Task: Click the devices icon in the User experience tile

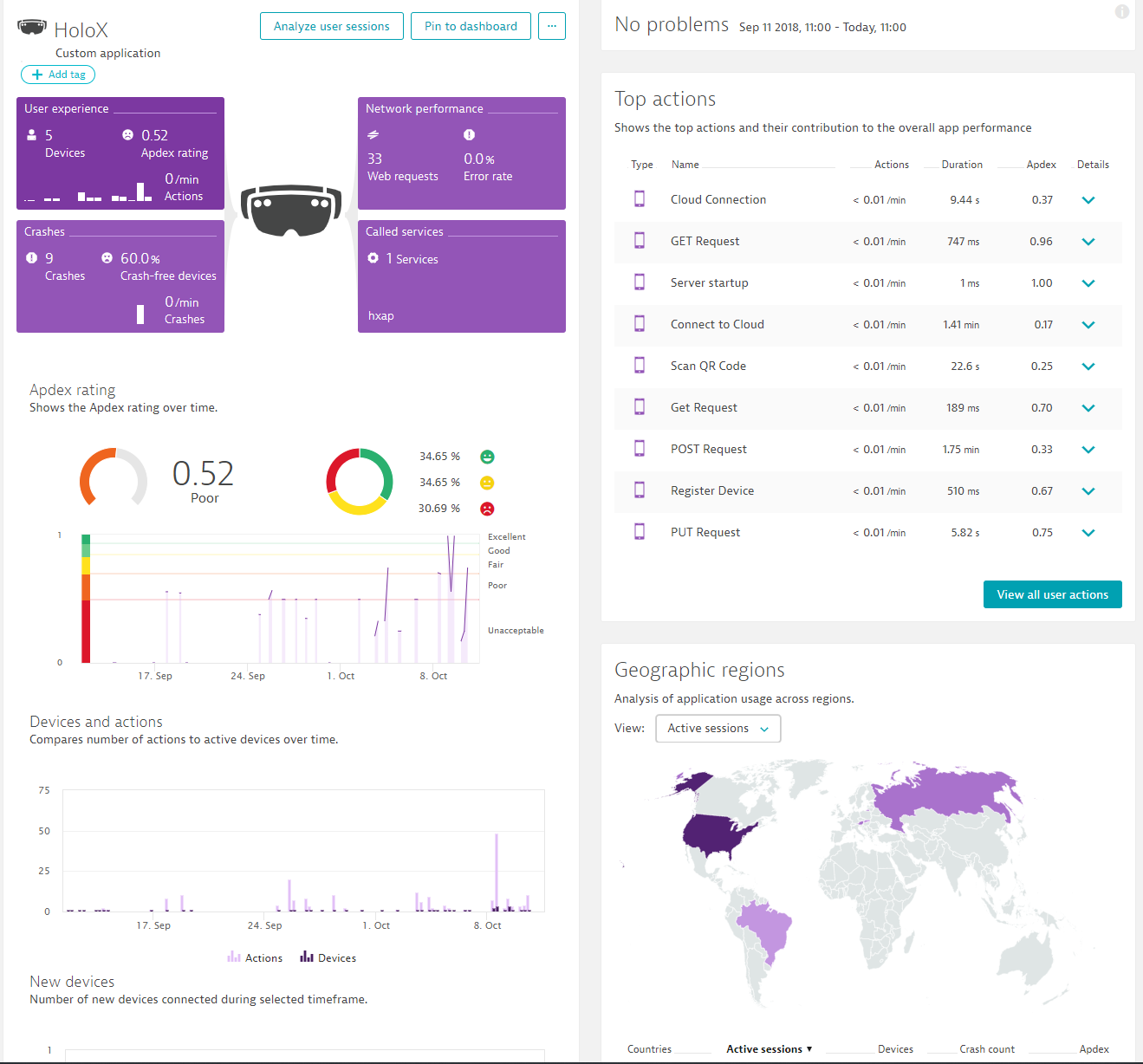Action: pyautogui.click(x=31, y=133)
